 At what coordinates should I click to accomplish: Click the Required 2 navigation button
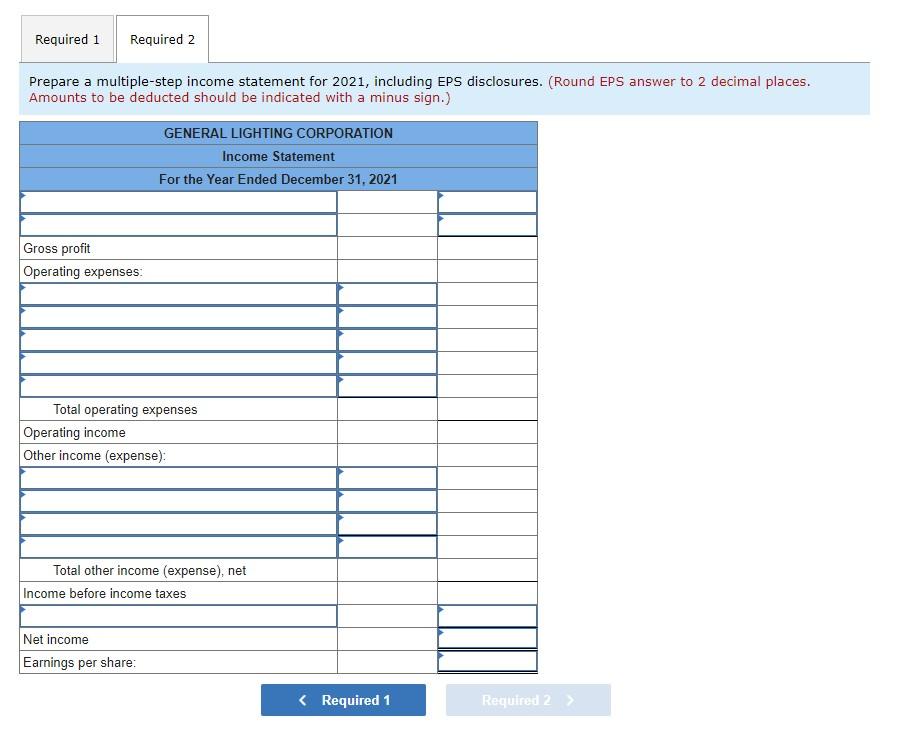[527, 700]
